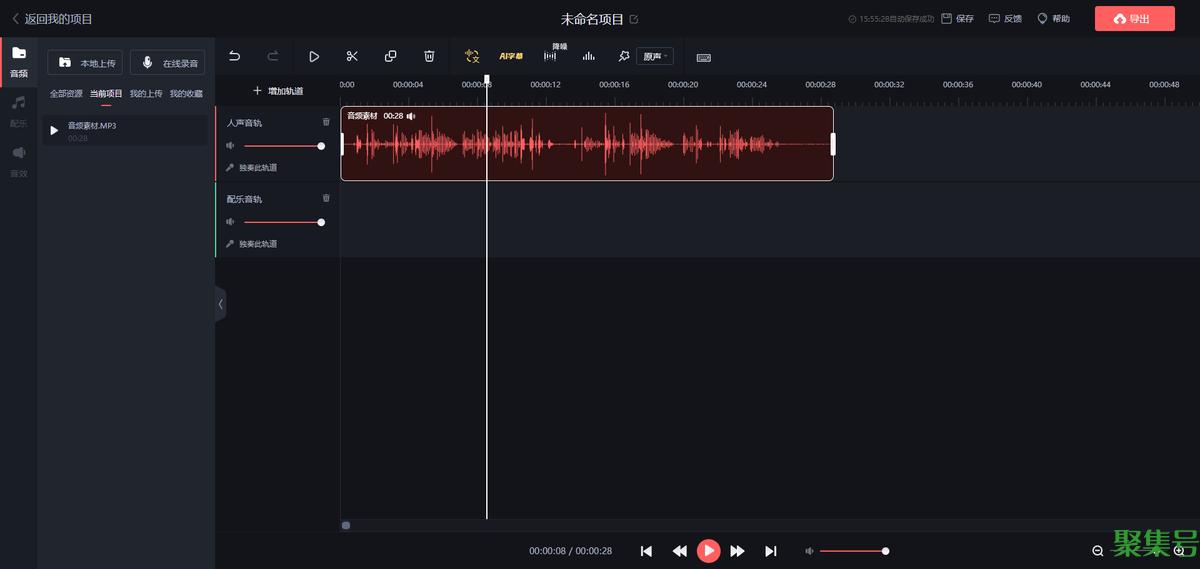The image size is (1200, 569).
Task: Go back via 返回我的项目
Action: pos(52,19)
